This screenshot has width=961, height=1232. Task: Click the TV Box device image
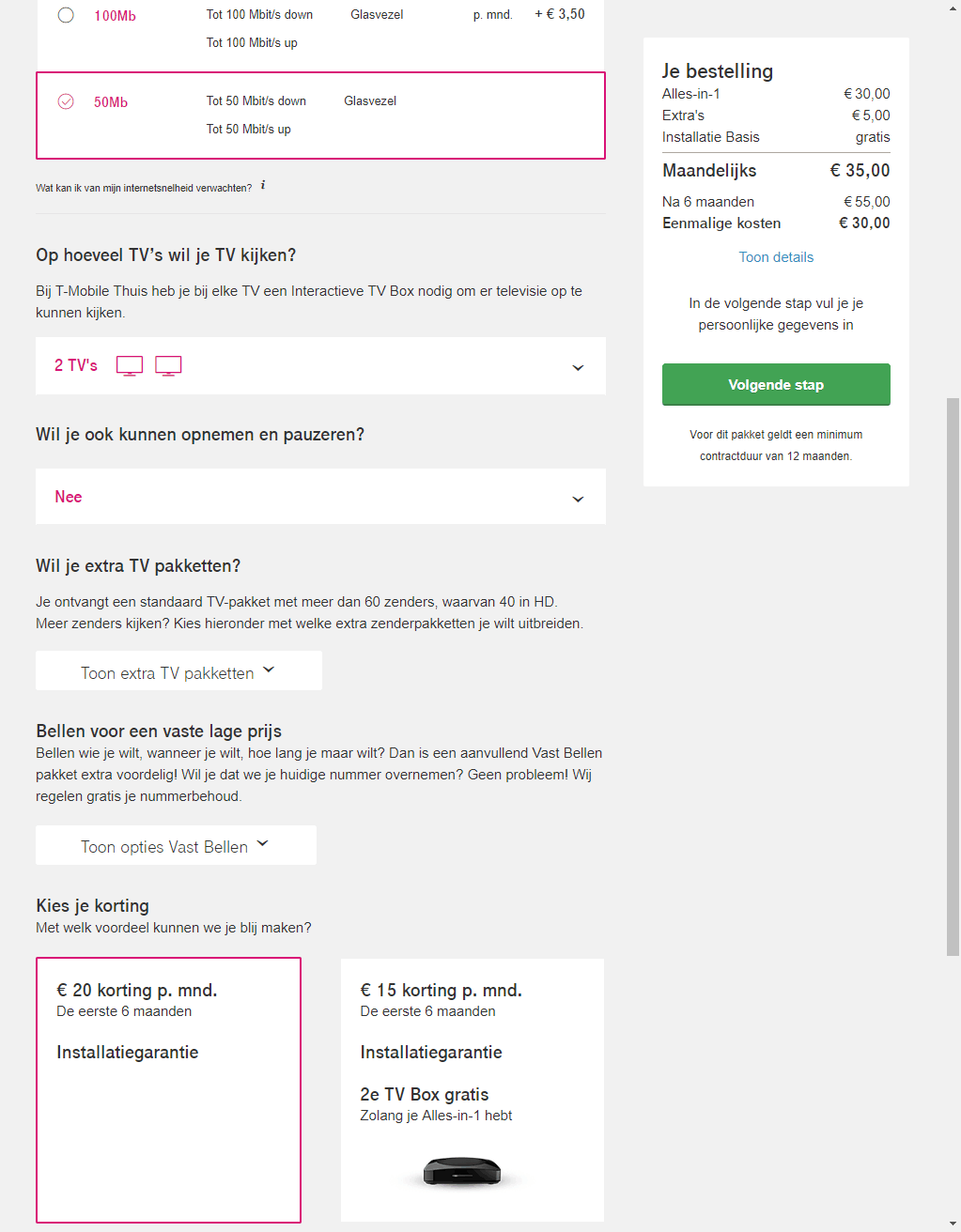461,1171
